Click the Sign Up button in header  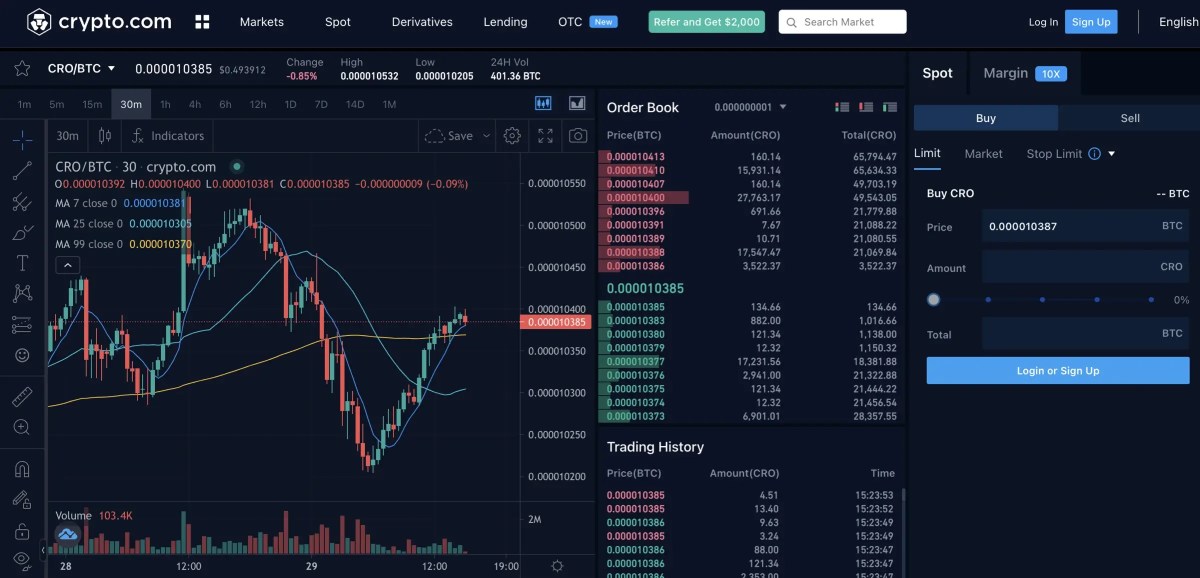pyautogui.click(x=1091, y=22)
